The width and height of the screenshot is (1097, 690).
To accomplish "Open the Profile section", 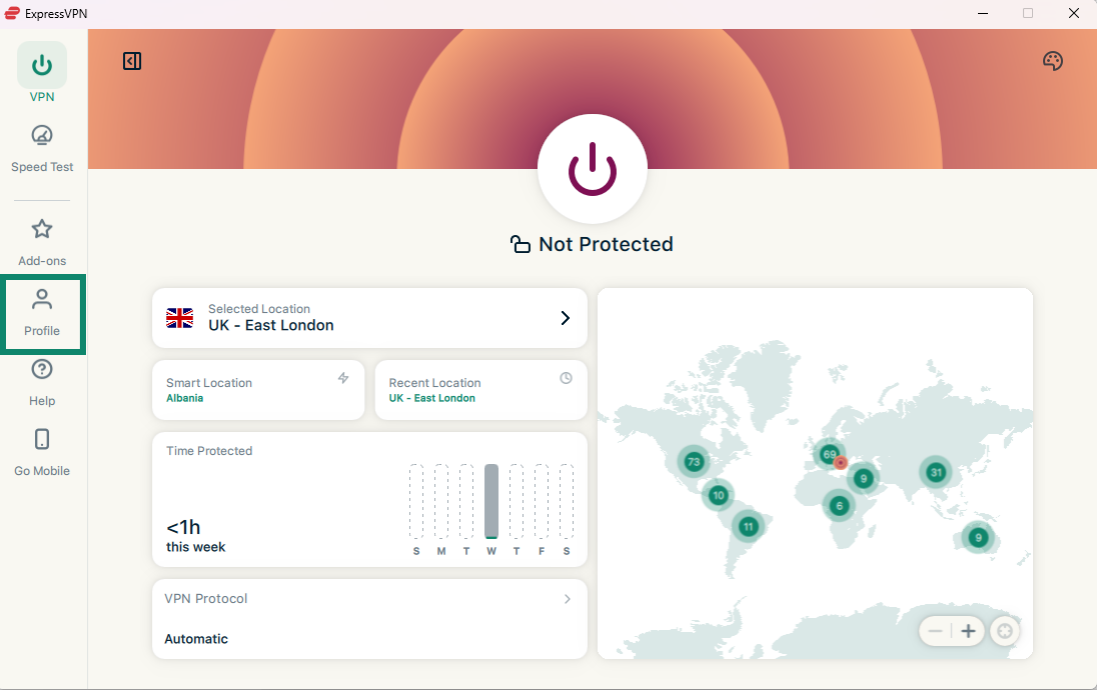I will pos(42,312).
